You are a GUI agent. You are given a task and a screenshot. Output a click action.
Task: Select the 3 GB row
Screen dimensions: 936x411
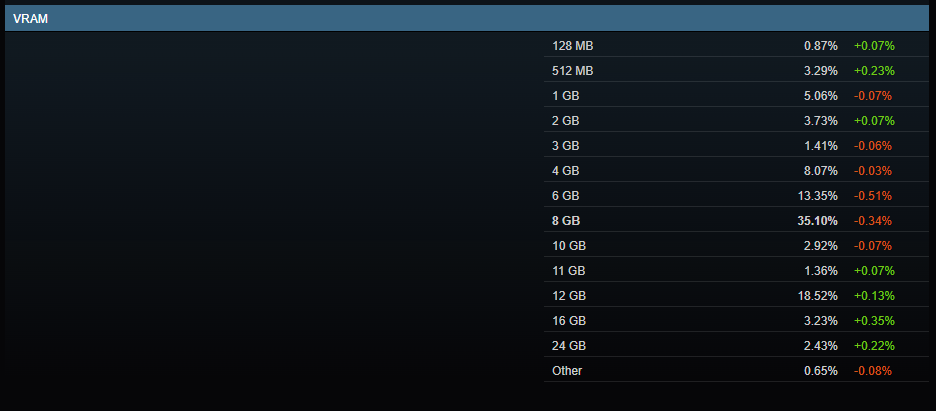[x=736, y=146]
